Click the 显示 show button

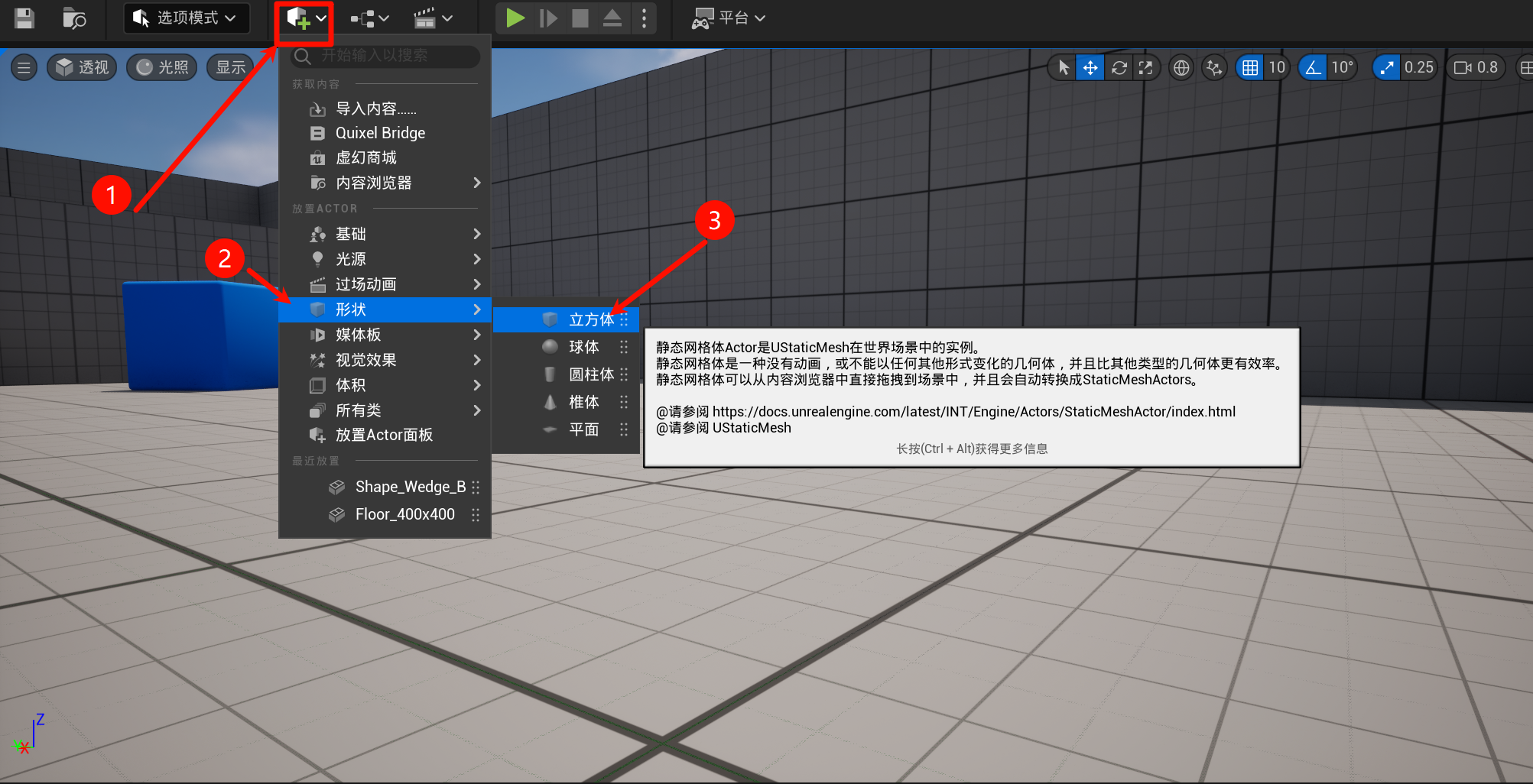[230, 67]
